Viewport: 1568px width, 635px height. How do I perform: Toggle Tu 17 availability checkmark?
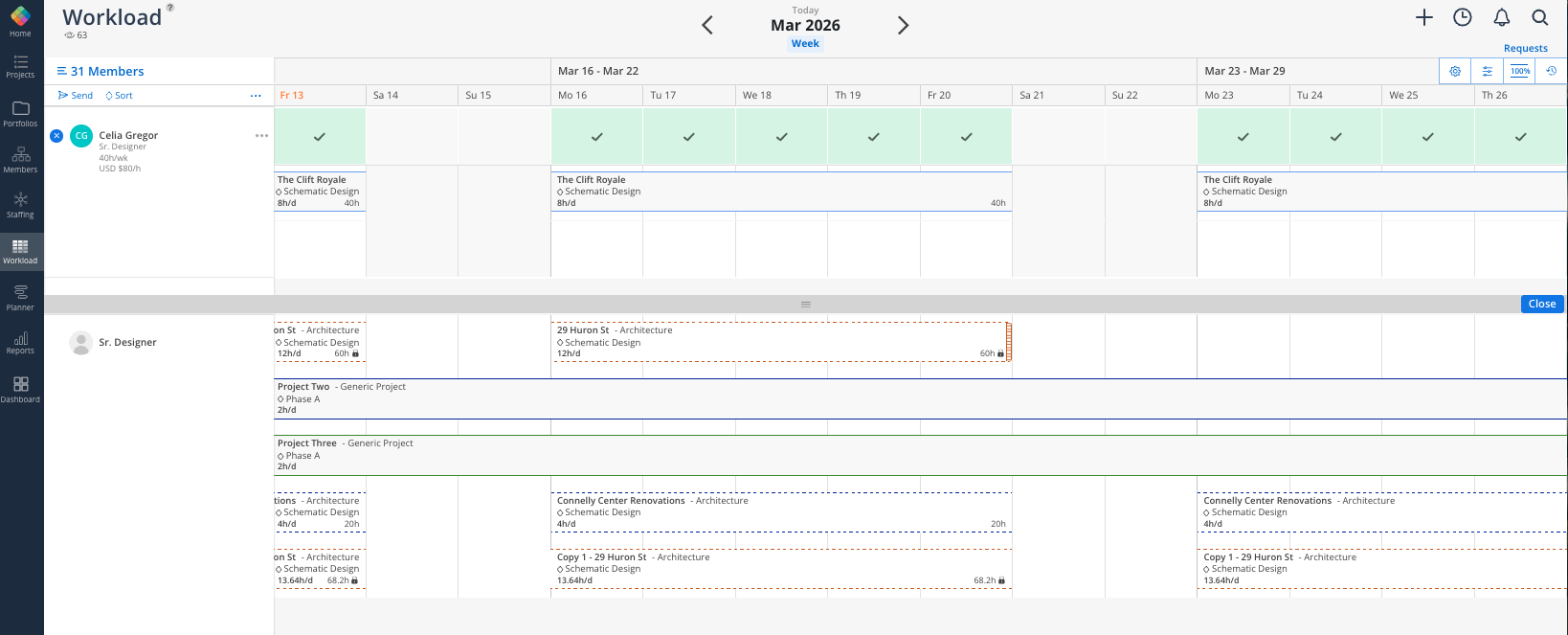[x=689, y=137]
